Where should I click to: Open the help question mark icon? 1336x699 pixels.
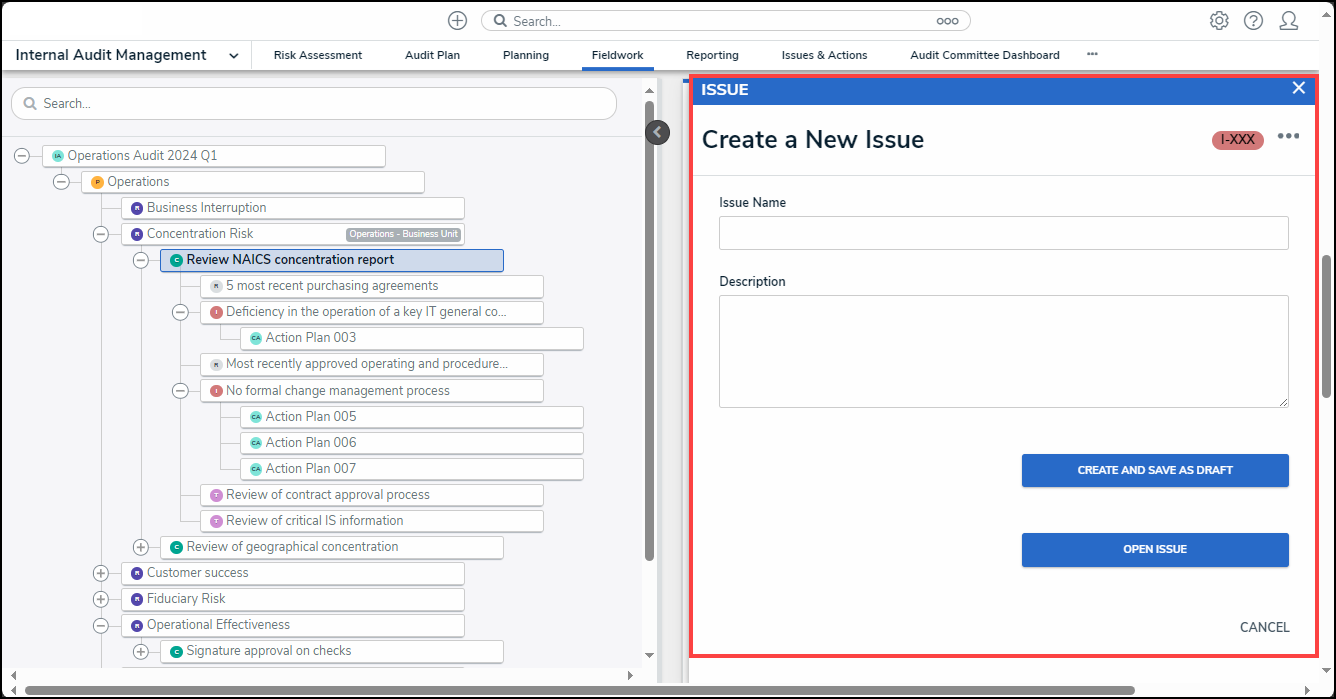click(x=1253, y=21)
